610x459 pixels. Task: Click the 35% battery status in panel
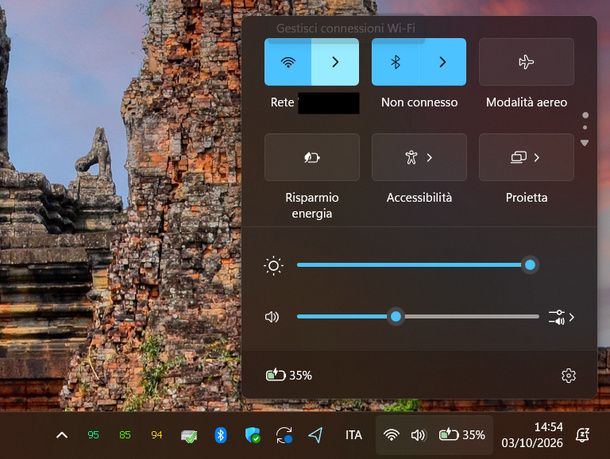pyautogui.click(x=289, y=375)
